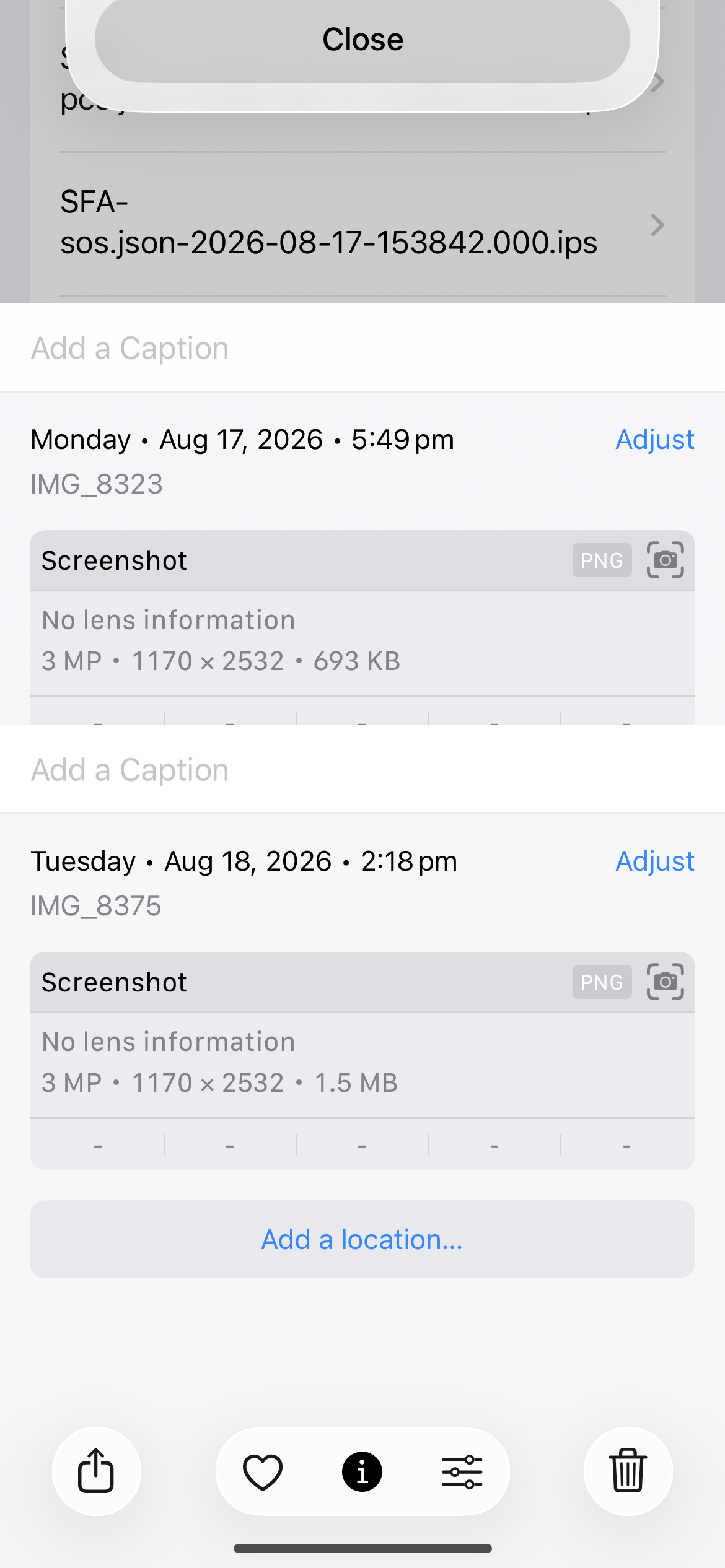Toggle the info panel button
This screenshot has width=725, height=1568.
click(x=362, y=1471)
